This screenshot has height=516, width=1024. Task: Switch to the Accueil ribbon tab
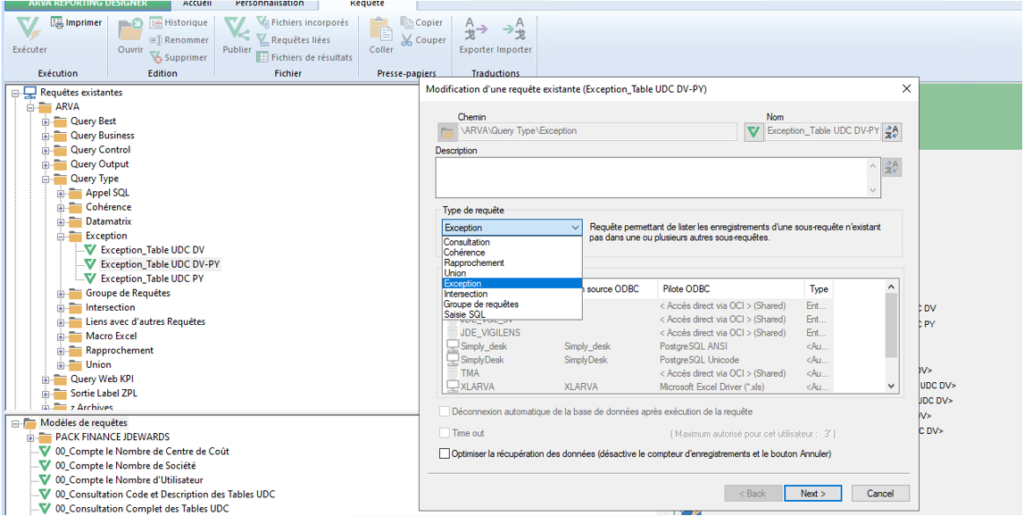(x=197, y=4)
